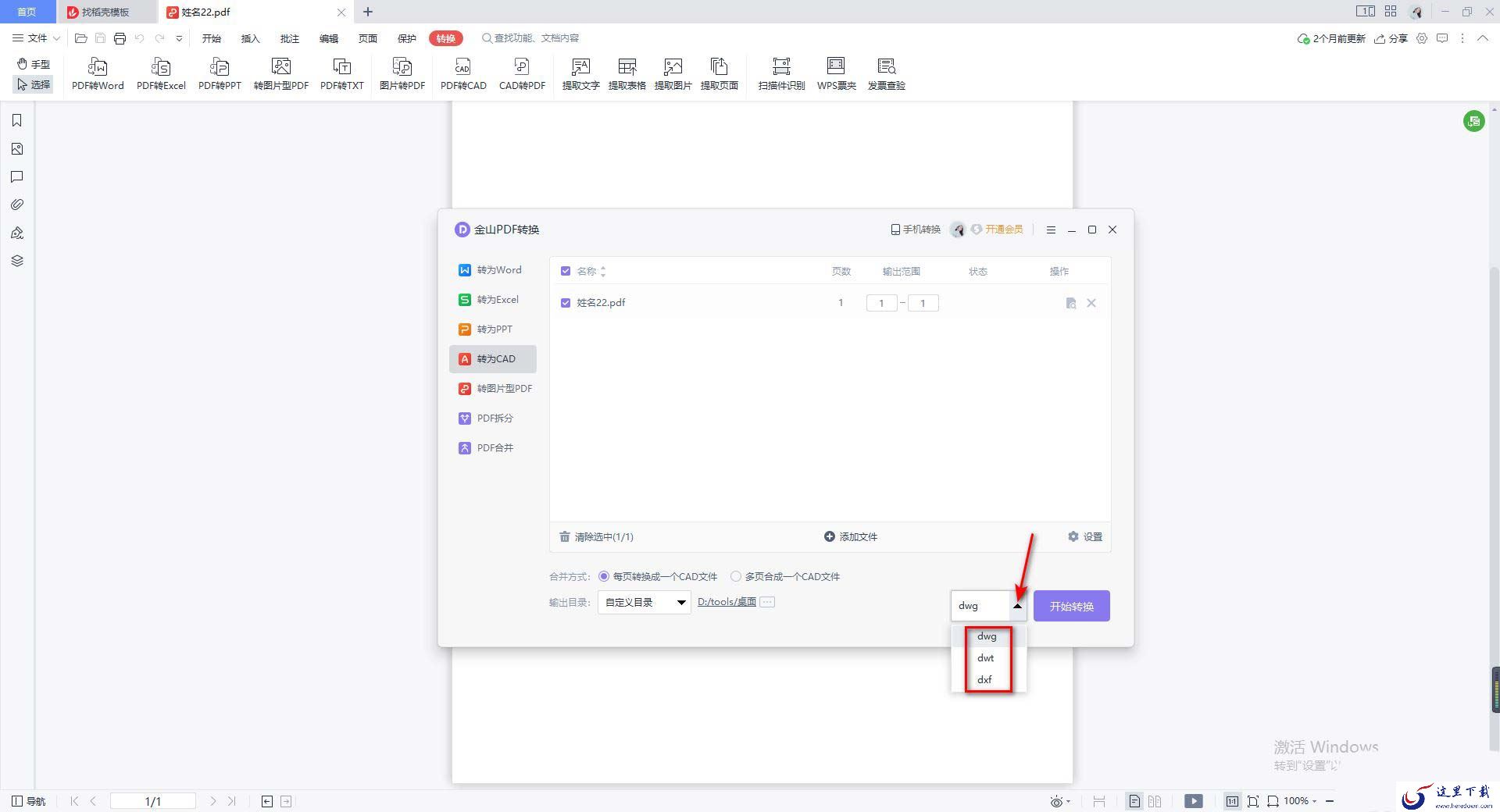Open the WPS票夹 tool
Image resolution: width=1500 pixels, height=812 pixels.
[x=836, y=74]
